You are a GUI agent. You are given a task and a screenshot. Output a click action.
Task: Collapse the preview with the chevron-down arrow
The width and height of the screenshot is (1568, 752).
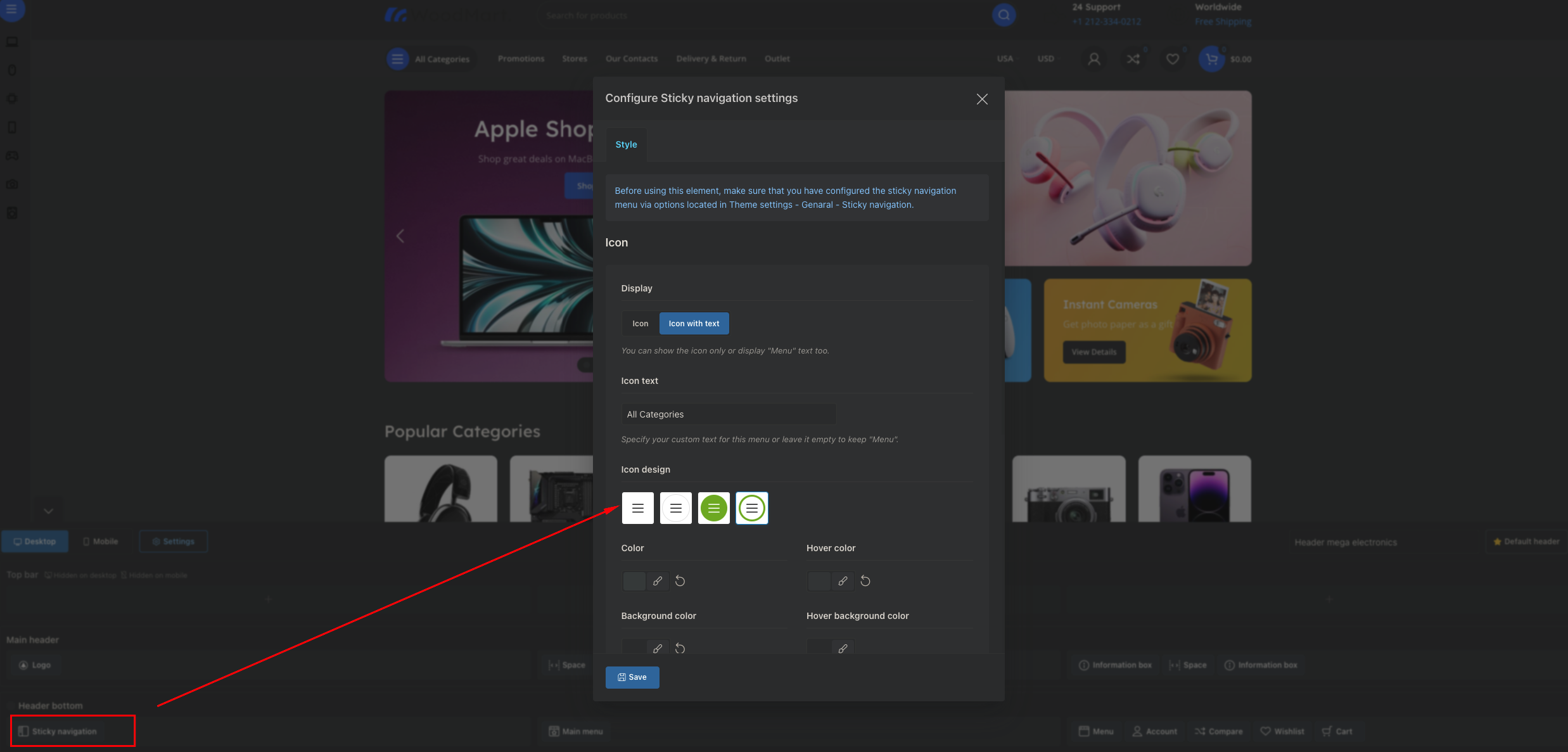(48, 511)
